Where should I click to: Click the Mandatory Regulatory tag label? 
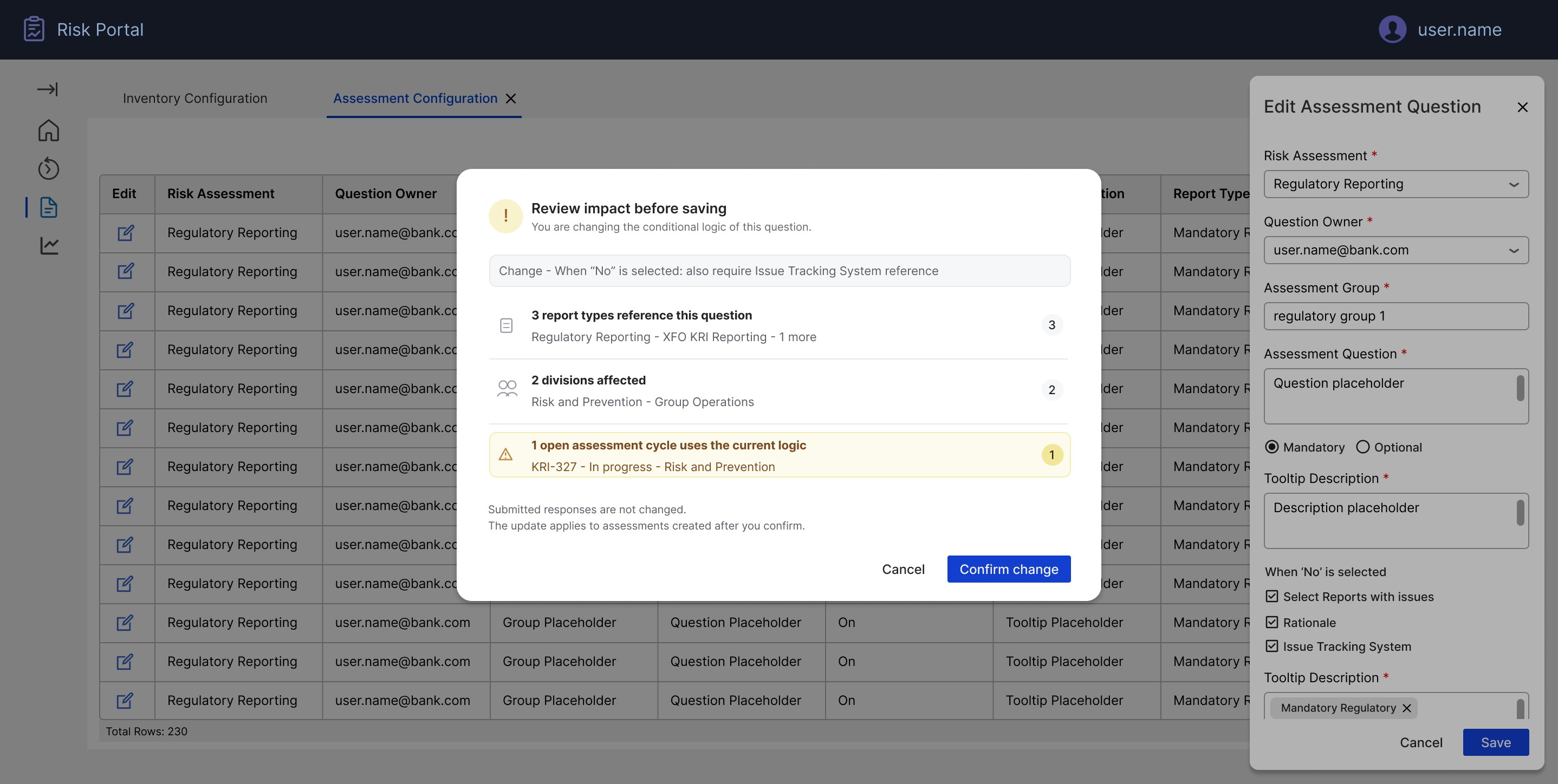click(1338, 708)
